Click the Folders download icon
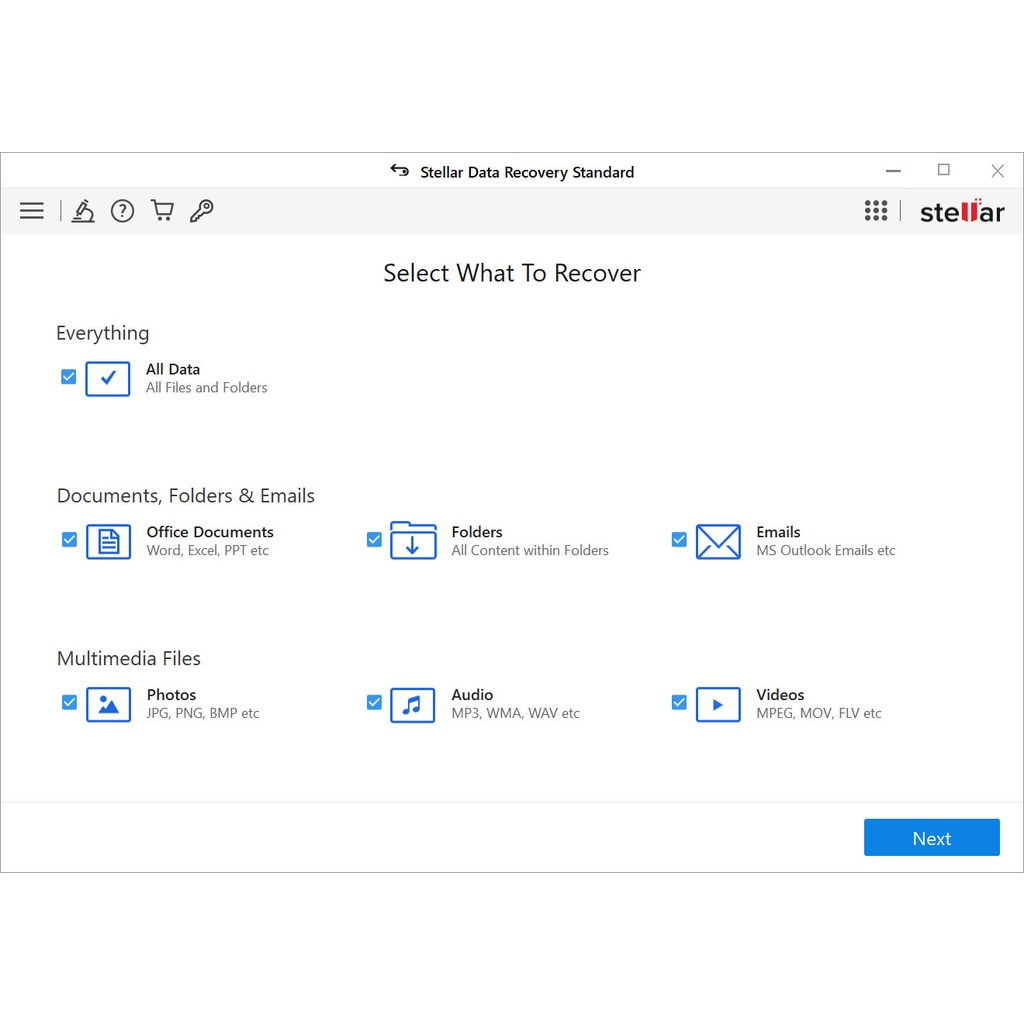 (x=413, y=541)
